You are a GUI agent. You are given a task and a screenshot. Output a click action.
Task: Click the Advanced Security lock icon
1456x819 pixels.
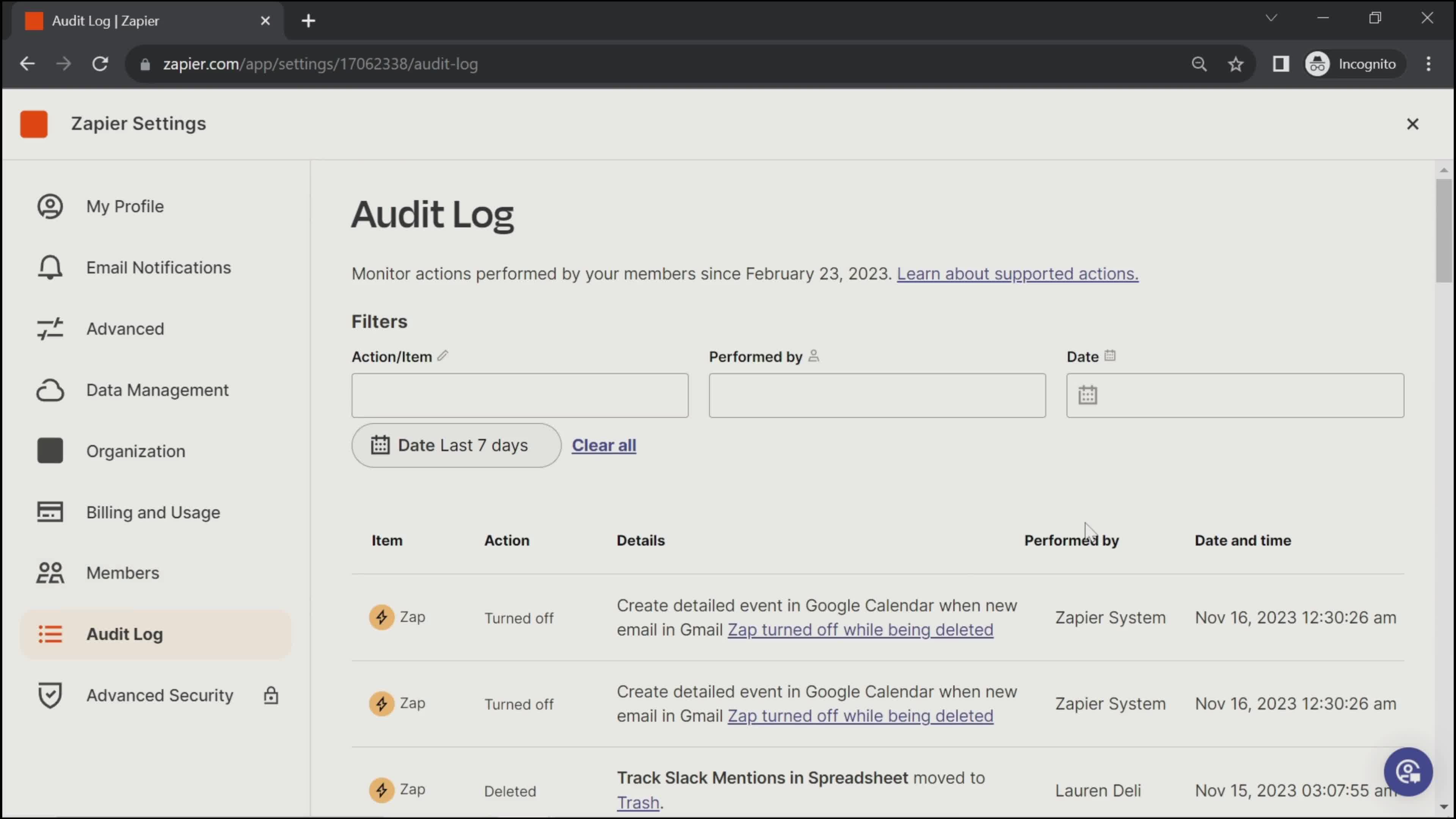coord(271,695)
